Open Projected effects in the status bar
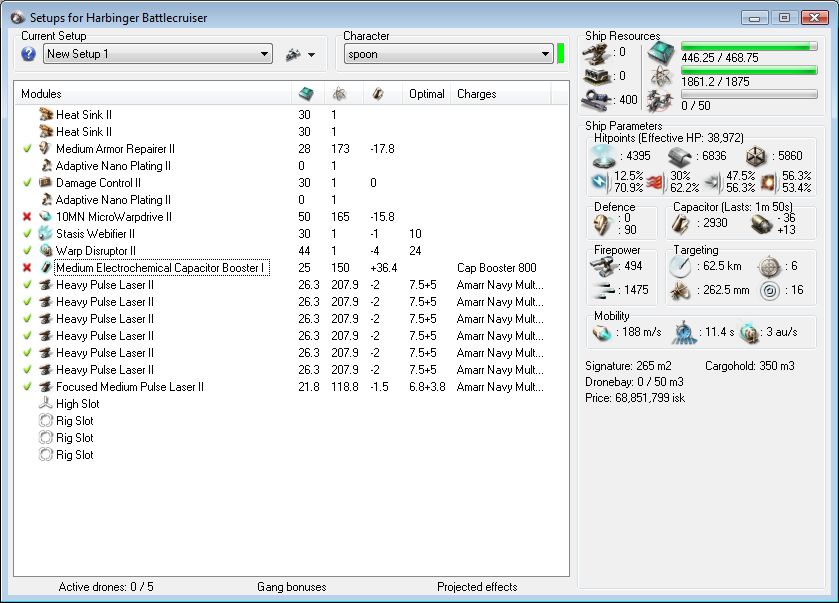The height and width of the screenshot is (603, 839). [x=477, y=587]
